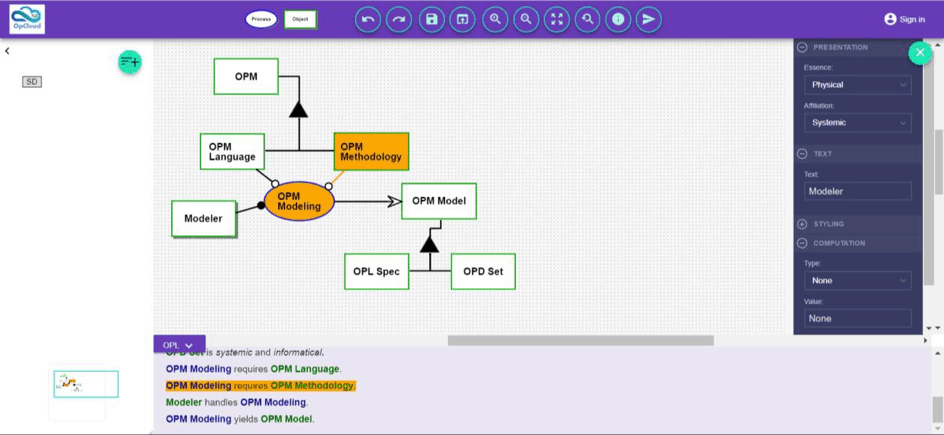Expand the Styling section

(x=802, y=224)
